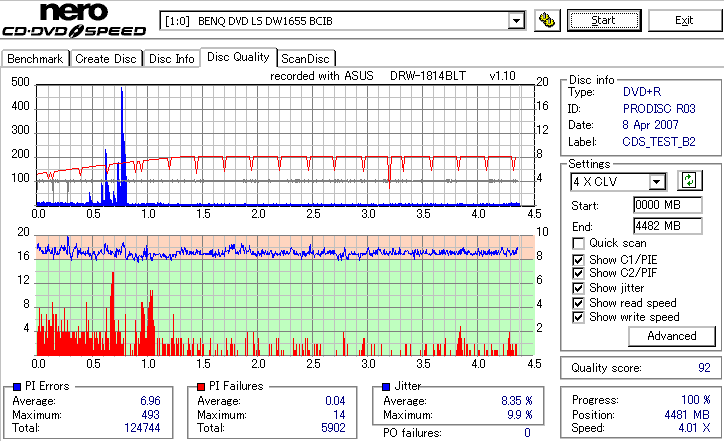This screenshot has width=724, height=441.
Task: Click PI Failures average 0.04
Action: point(335,401)
